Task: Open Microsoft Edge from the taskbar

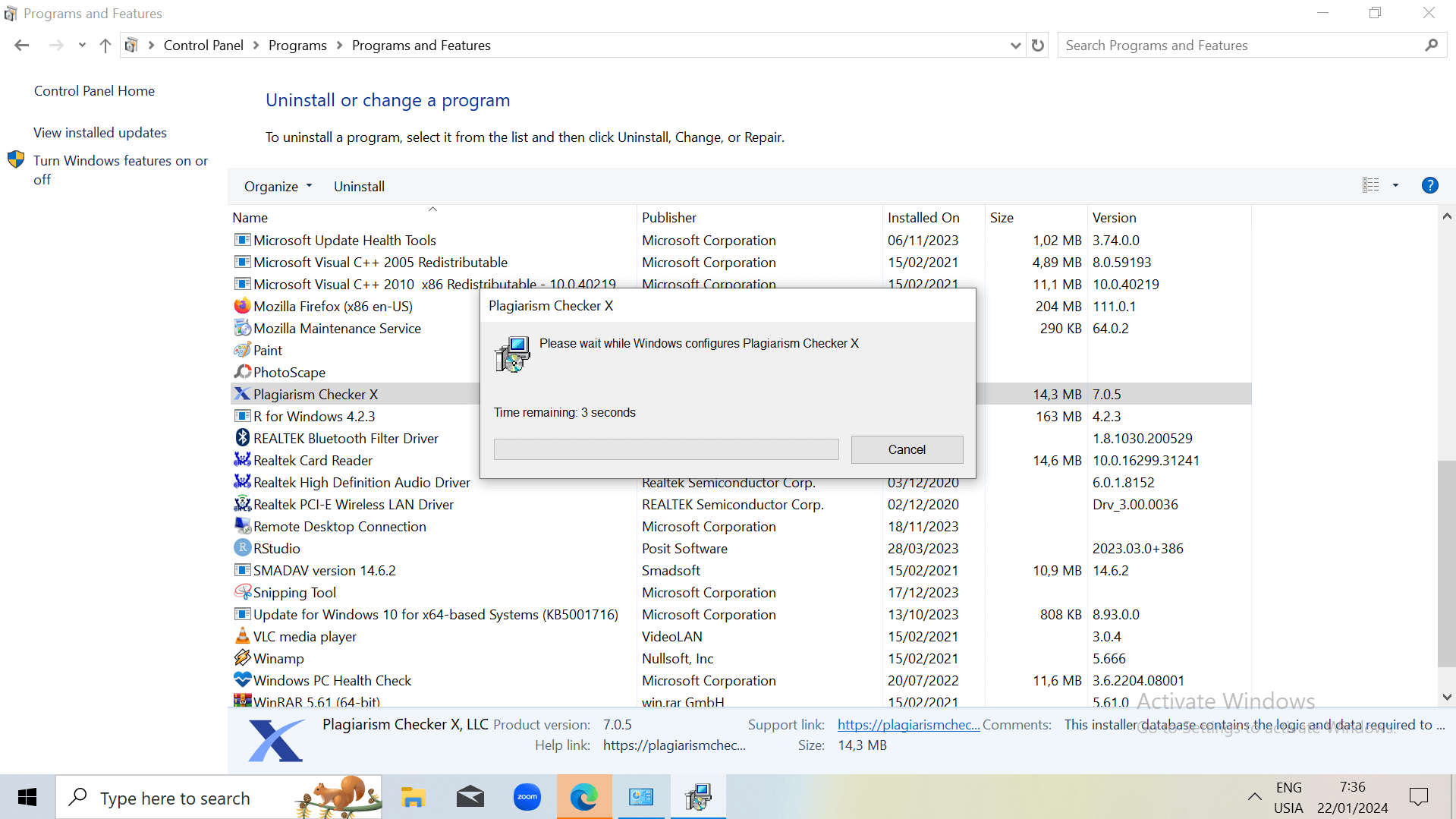Action: [x=584, y=797]
